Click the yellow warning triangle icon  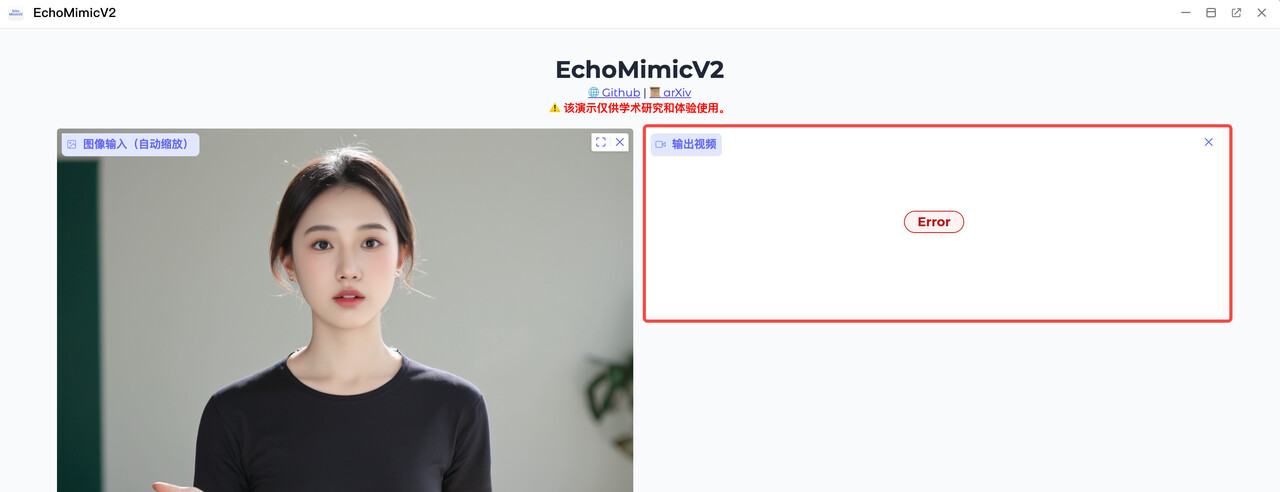click(x=555, y=108)
